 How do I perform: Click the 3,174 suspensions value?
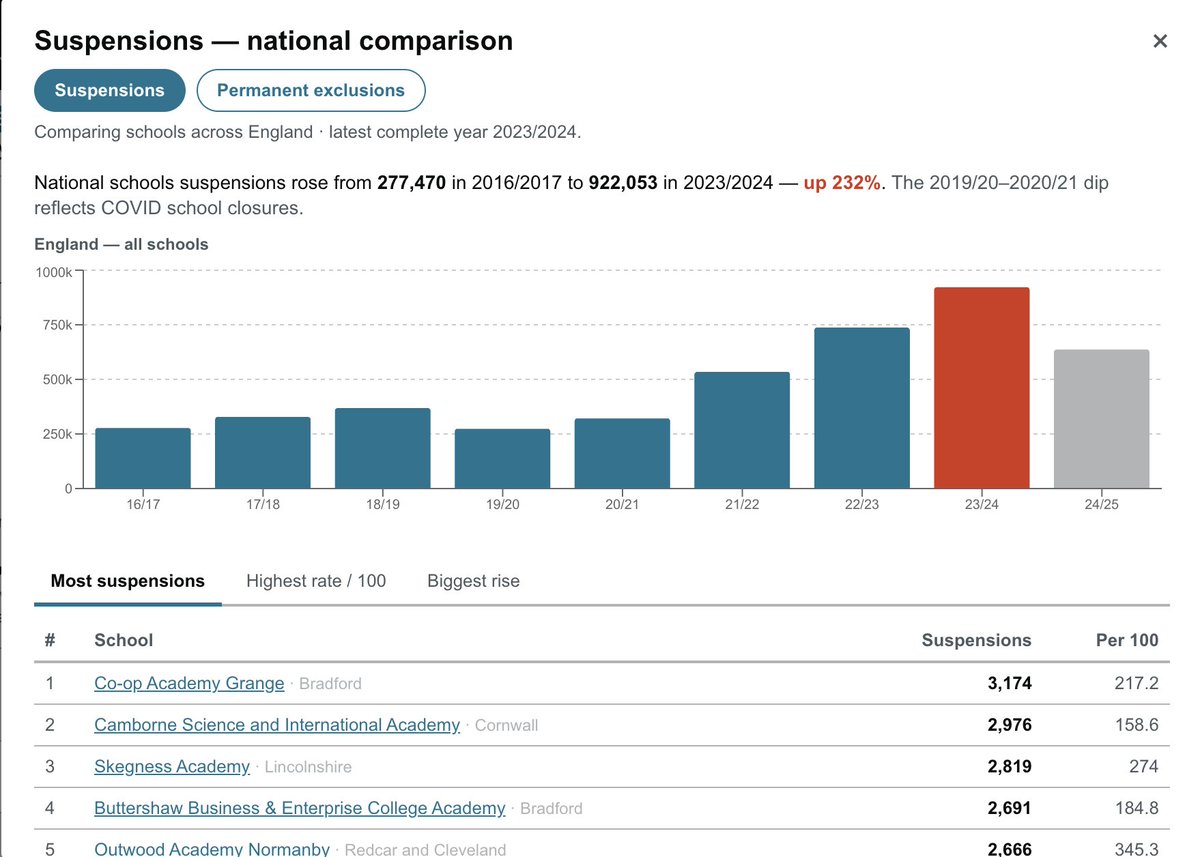1008,683
